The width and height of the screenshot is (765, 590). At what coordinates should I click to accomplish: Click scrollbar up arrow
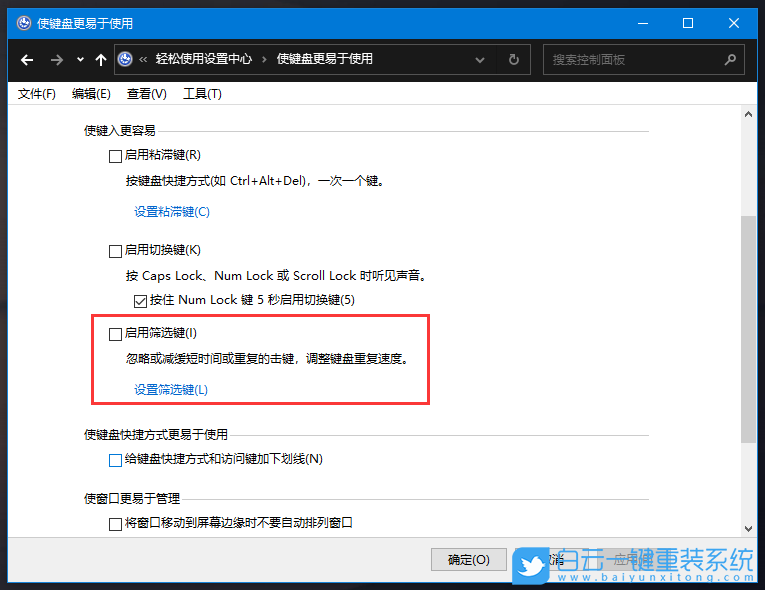click(x=748, y=115)
